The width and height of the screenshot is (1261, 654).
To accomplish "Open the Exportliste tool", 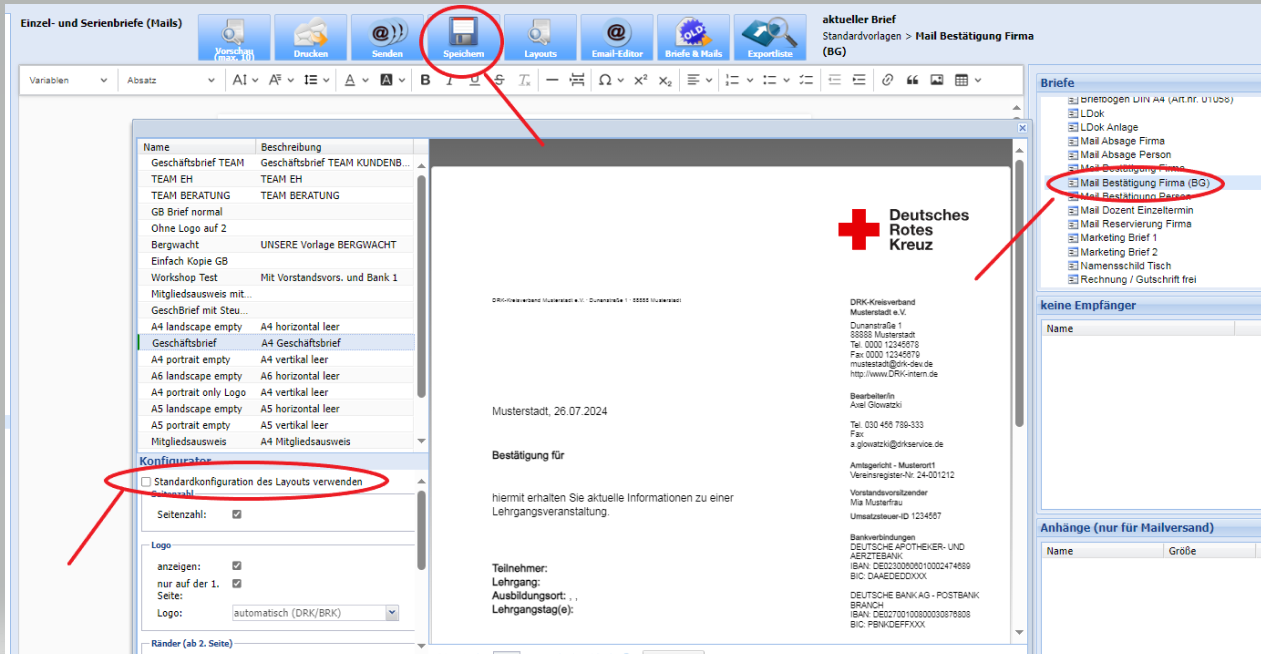I will pos(770,37).
